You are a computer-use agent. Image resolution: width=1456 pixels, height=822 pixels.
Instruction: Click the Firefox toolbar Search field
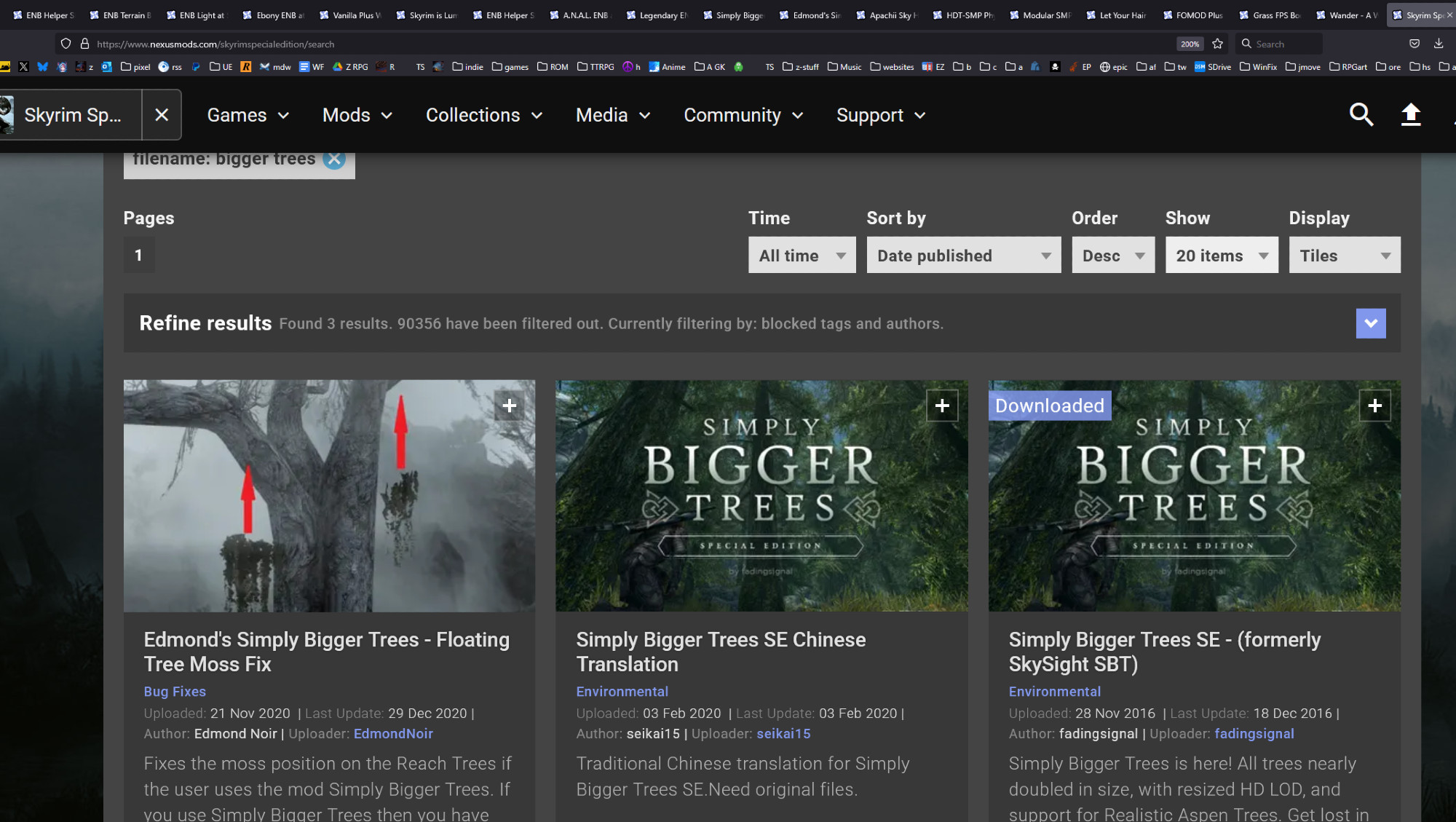(1279, 44)
